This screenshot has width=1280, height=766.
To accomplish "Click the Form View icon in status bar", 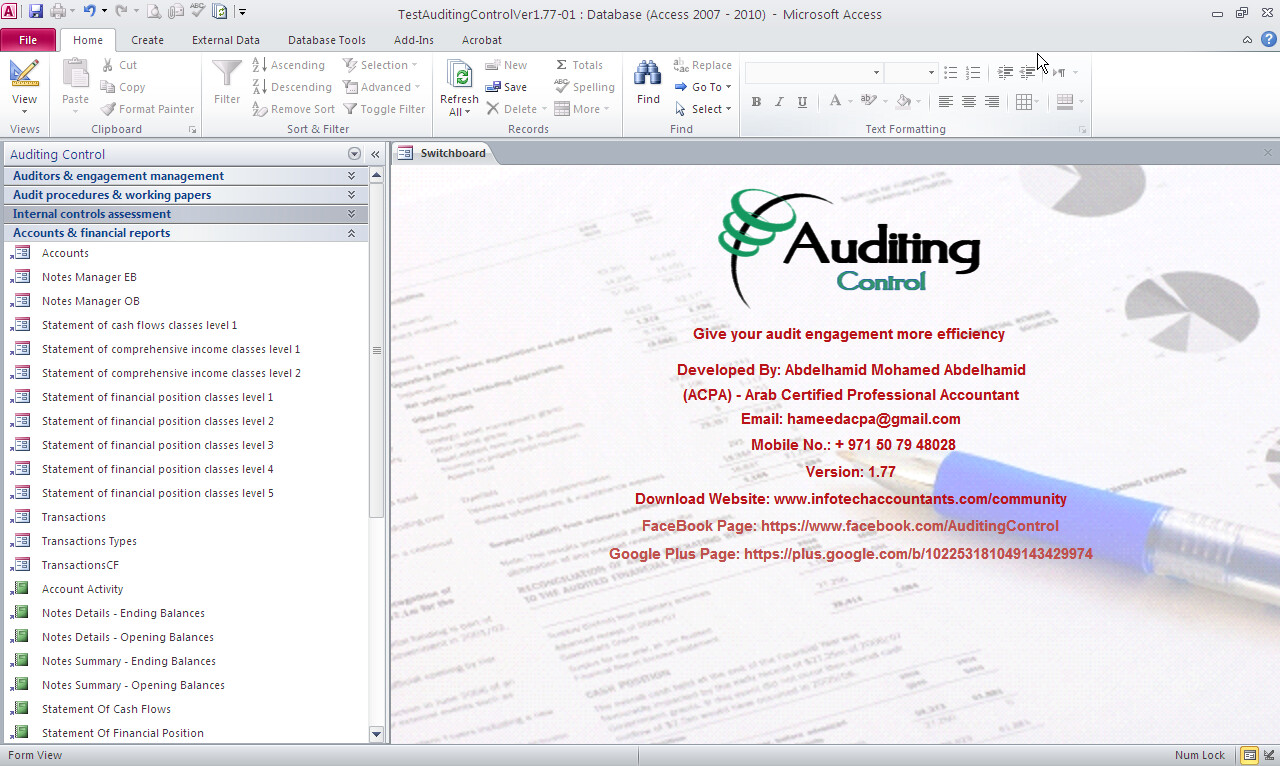I will coord(1249,755).
